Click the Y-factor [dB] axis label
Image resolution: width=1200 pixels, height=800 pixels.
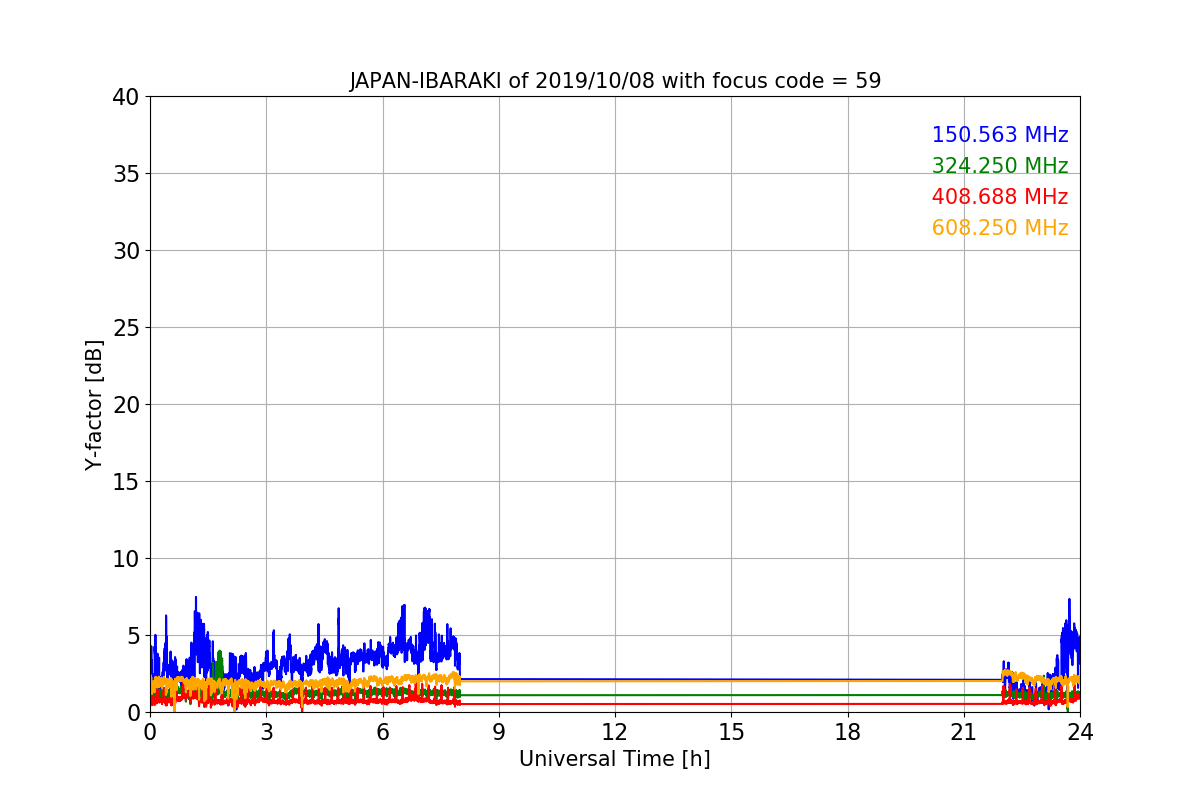click(94, 405)
